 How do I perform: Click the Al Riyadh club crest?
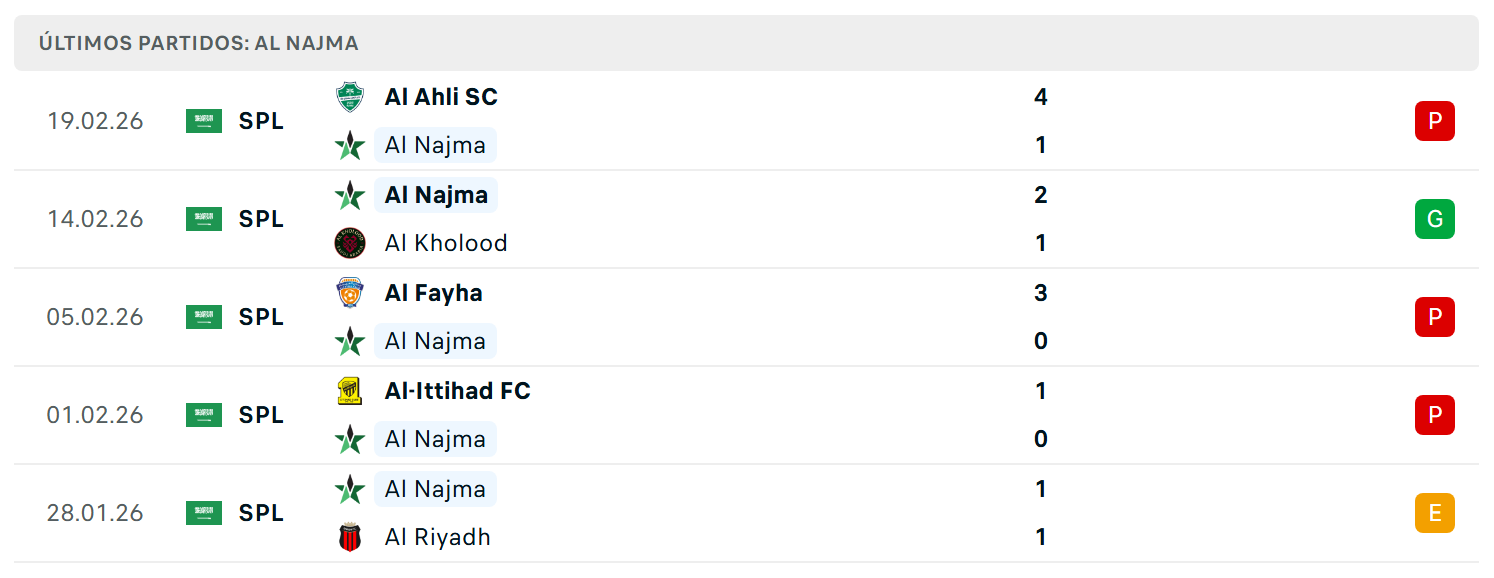(x=350, y=537)
